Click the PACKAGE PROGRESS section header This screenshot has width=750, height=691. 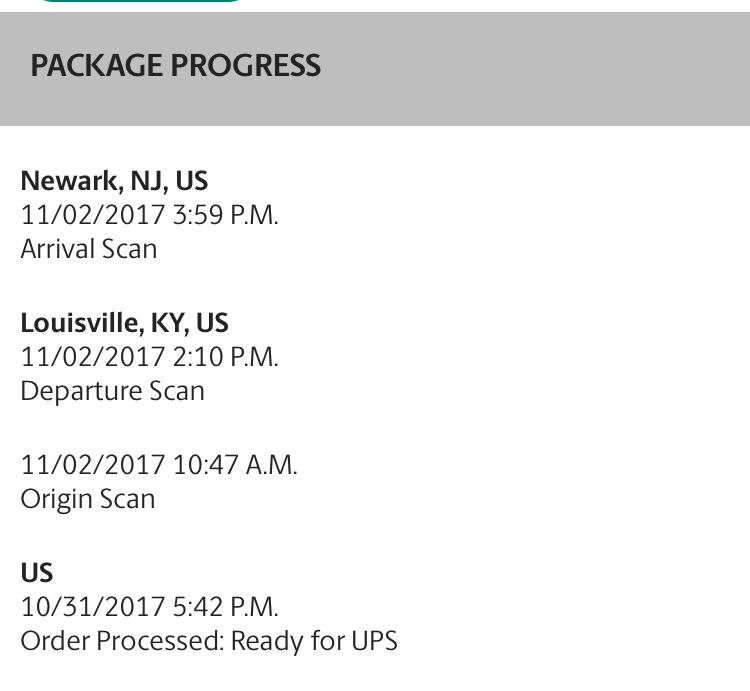175,66
